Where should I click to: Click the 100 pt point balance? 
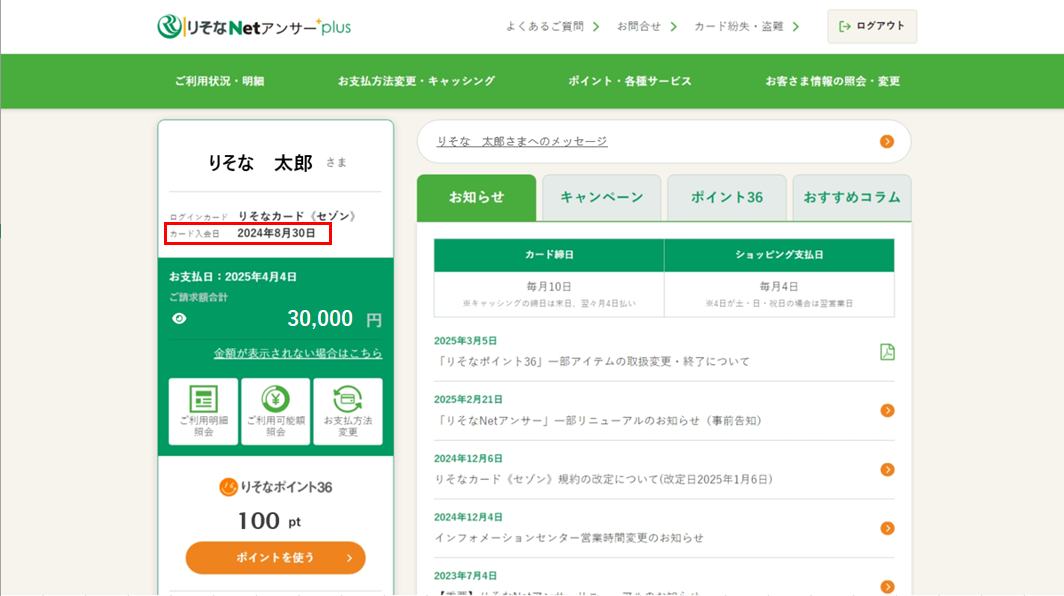tap(269, 521)
